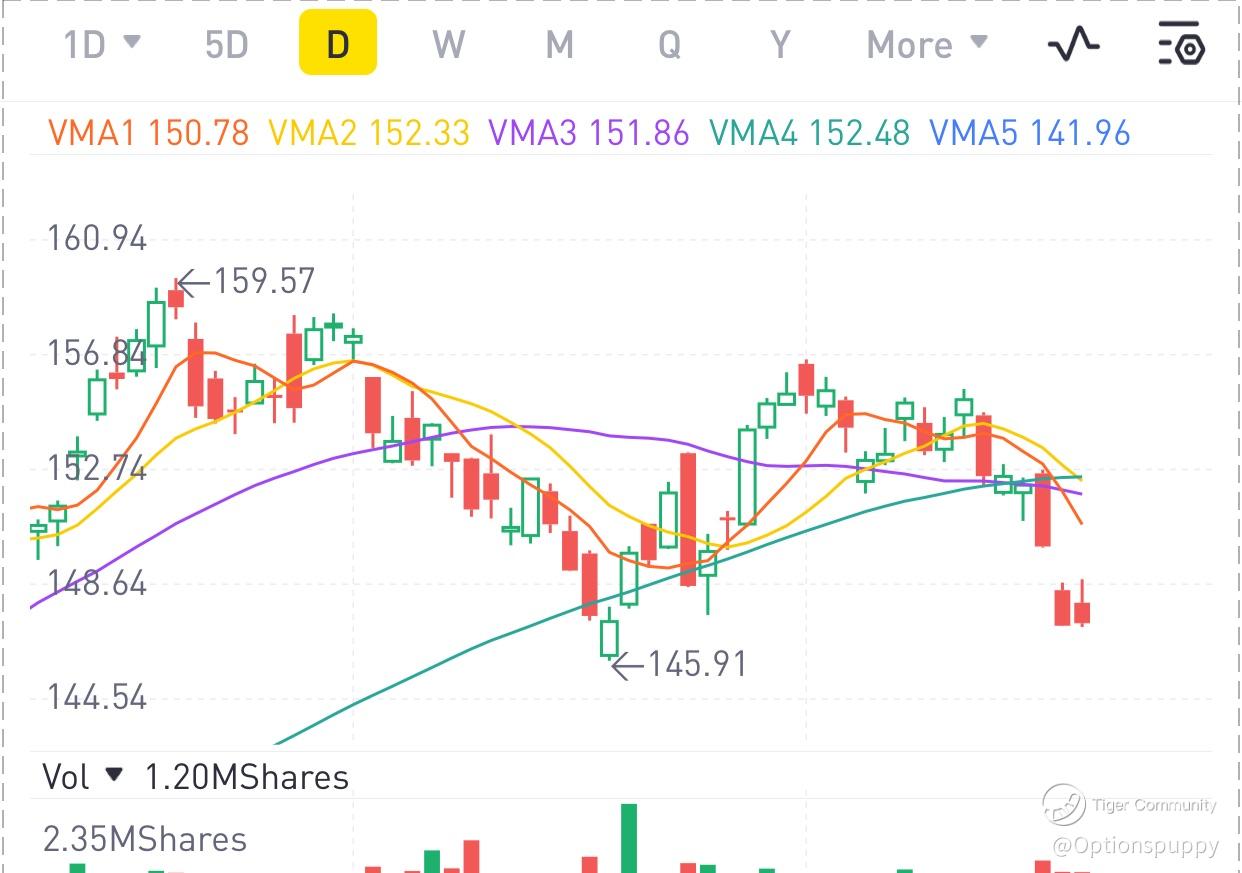This screenshot has width=1242, height=873.
Task: Select the highlighted D daily tab
Action: 338,43
